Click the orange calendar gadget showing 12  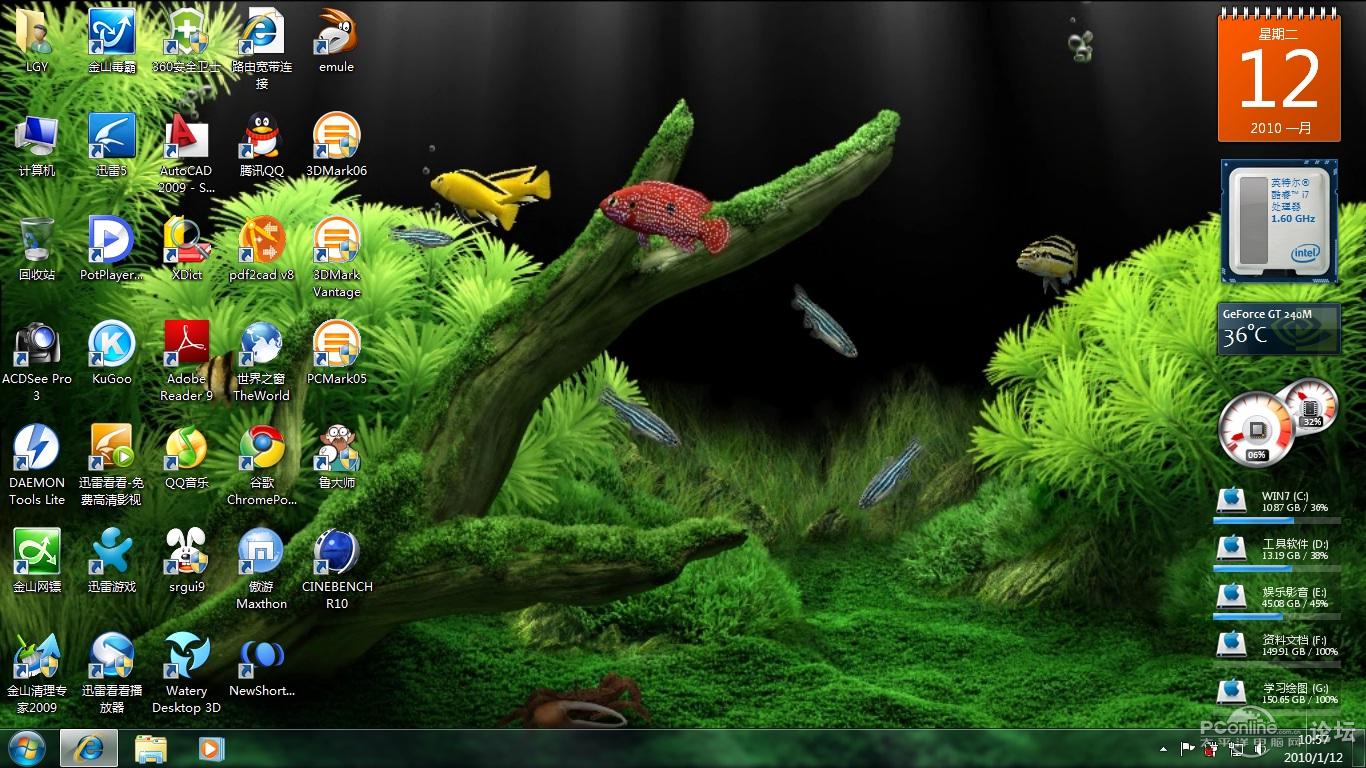pyautogui.click(x=1279, y=78)
